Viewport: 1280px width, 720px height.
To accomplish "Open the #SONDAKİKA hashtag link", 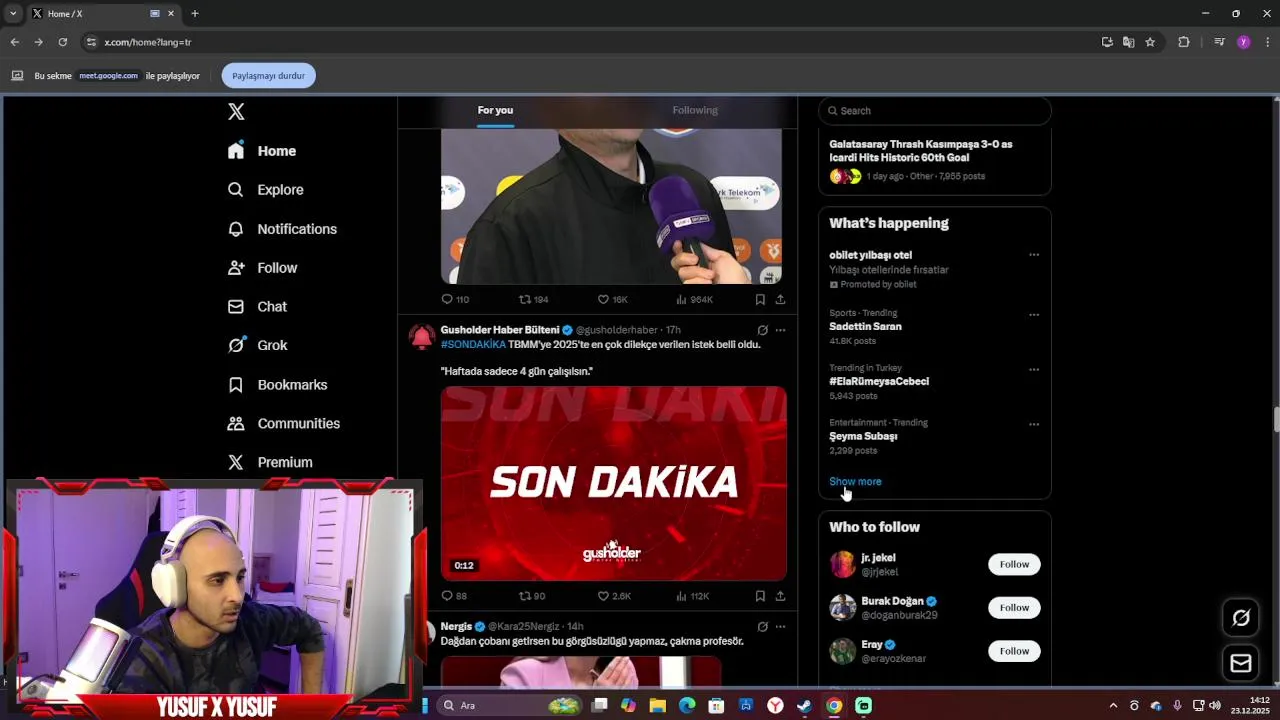I will 473,345.
